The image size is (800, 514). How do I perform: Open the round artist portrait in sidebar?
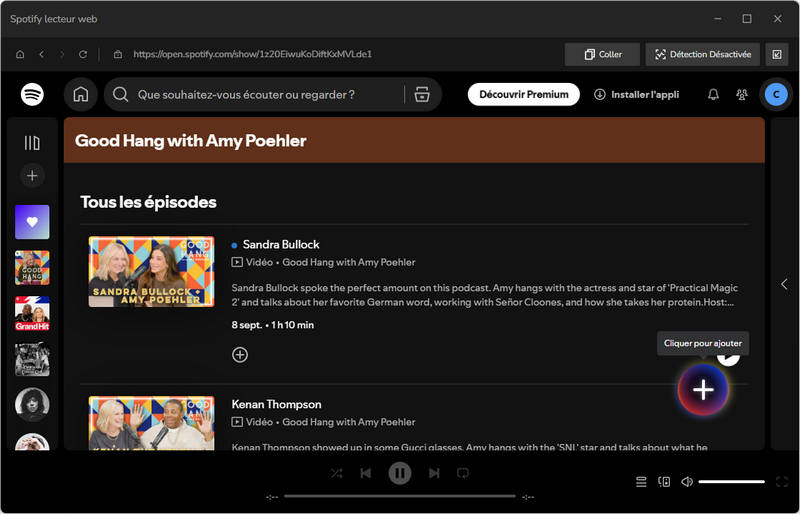(32, 405)
